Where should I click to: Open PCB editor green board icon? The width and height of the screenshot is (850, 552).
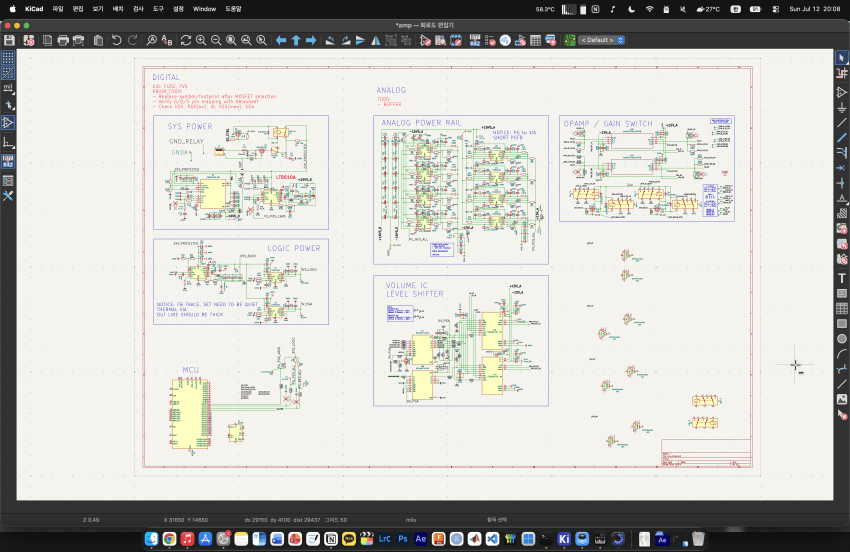(570, 40)
